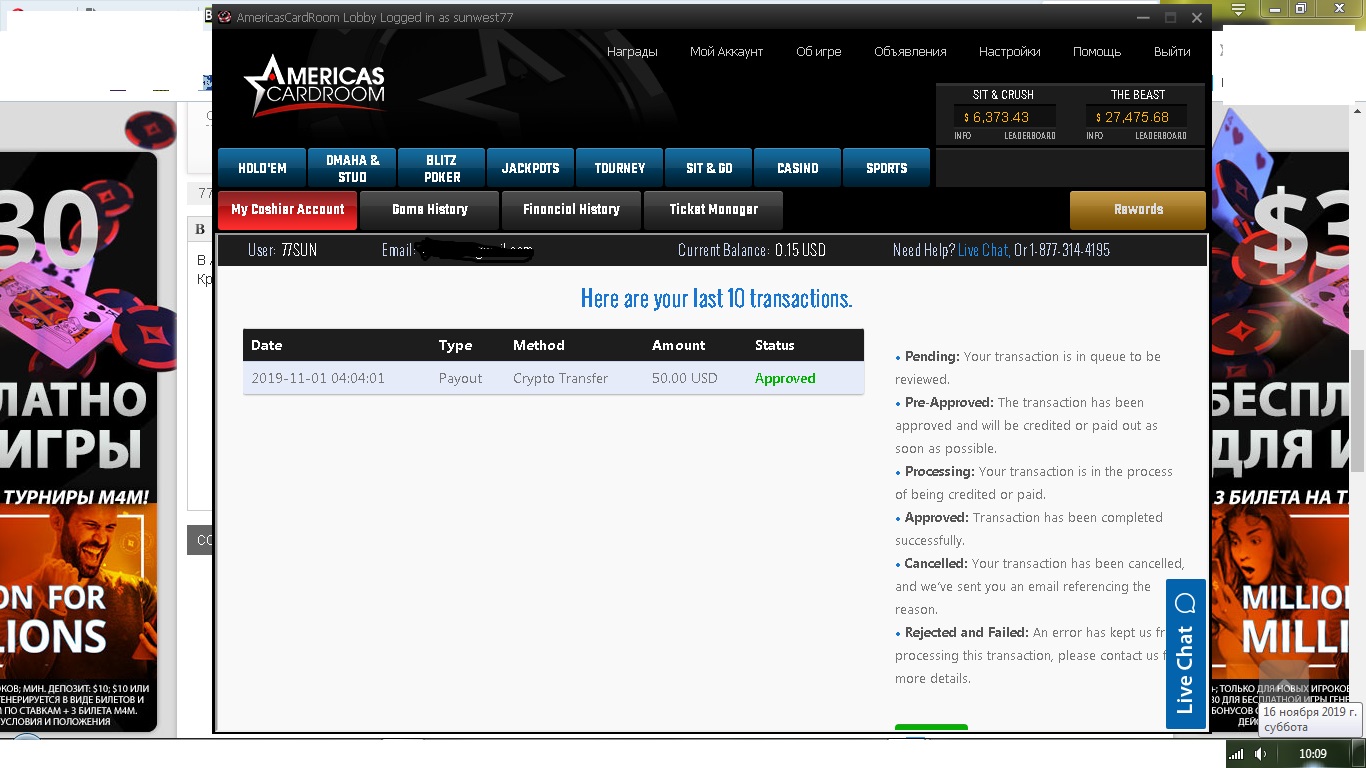This screenshot has width=1366, height=768.
Task: Click the Americas Cardroom logo
Action: tap(315, 86)
